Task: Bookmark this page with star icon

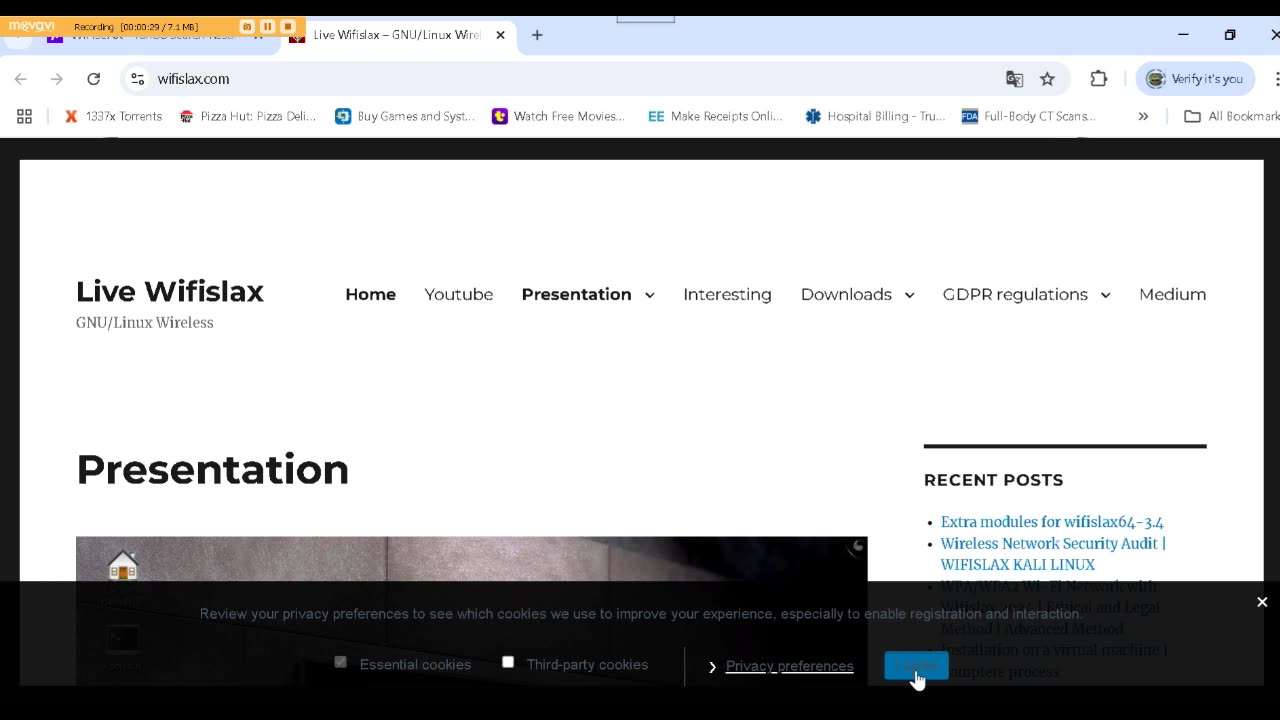Action: click(x=1047, y=79)
